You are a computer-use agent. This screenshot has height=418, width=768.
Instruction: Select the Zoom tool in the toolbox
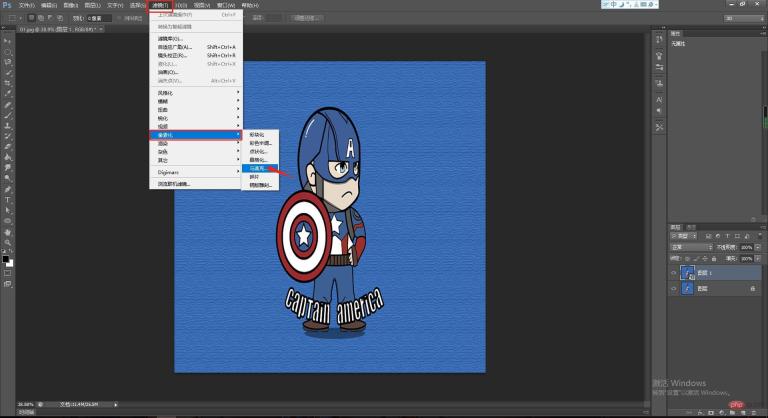tap(7, 241)
